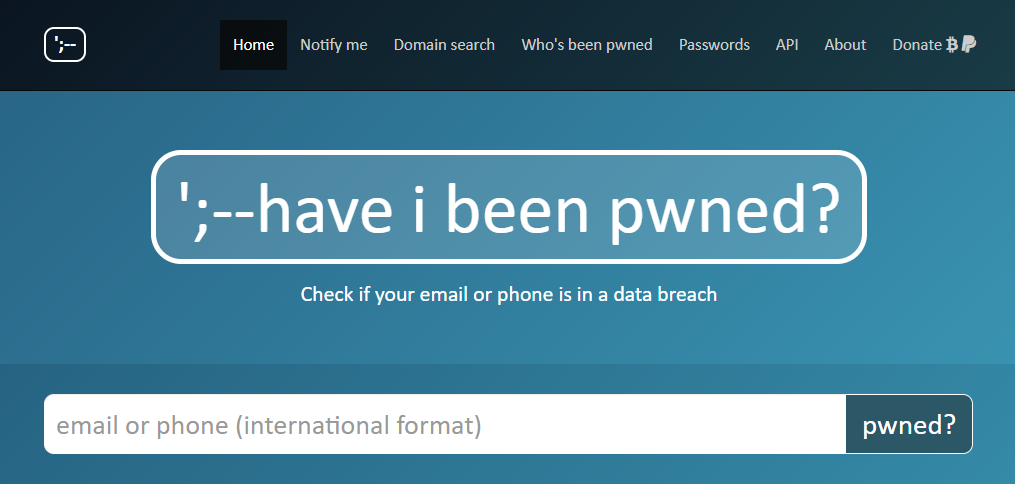Place cursor in international format search box
The width and height of the screenshot is (1015, 484).
[x=445, y=425]
